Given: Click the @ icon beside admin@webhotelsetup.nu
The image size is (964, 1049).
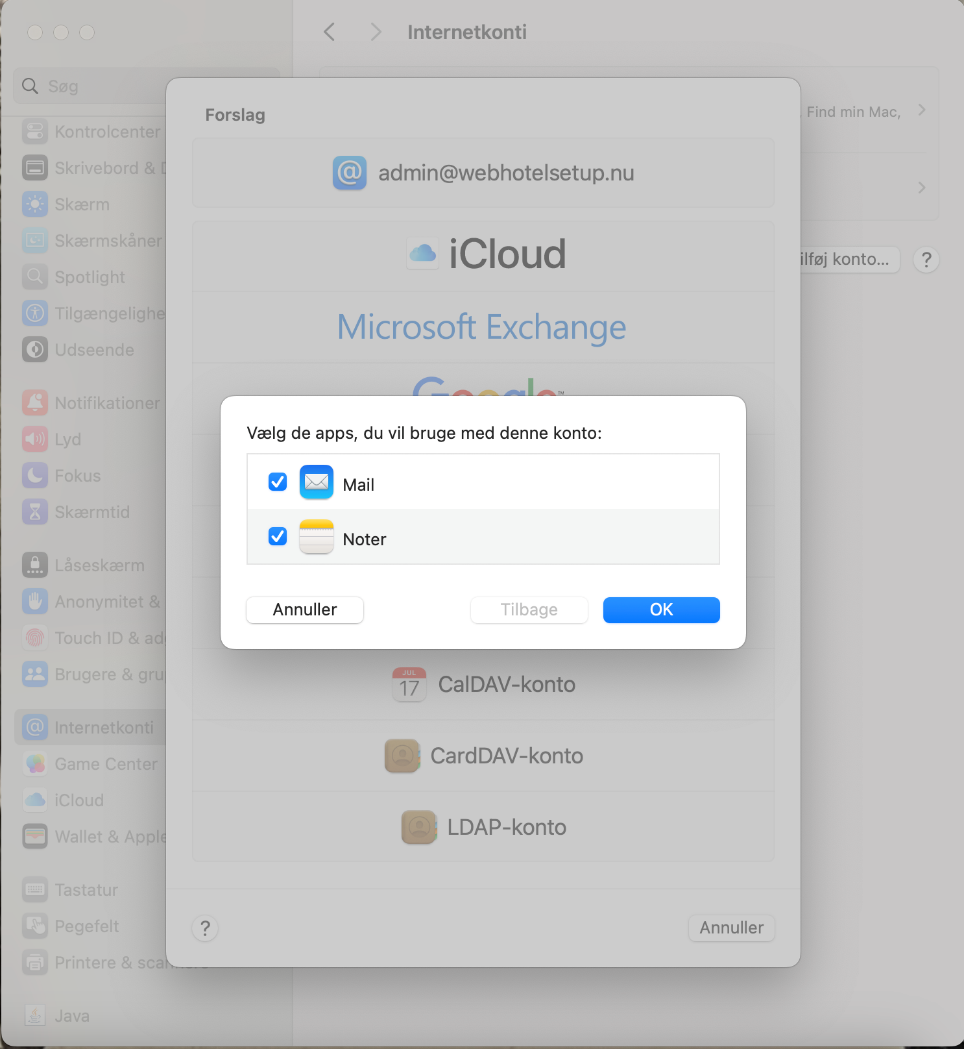Looking at the screenshot, I should coord(349,173).
